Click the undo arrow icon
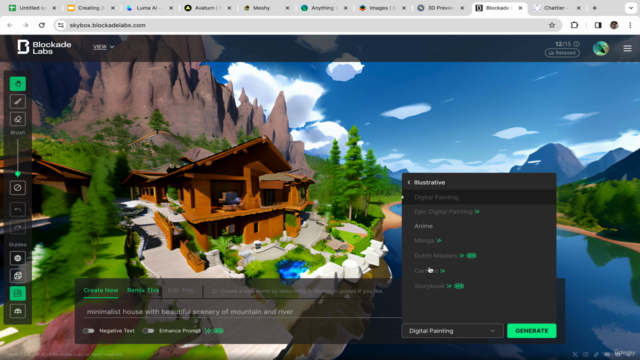 point(18,209)
